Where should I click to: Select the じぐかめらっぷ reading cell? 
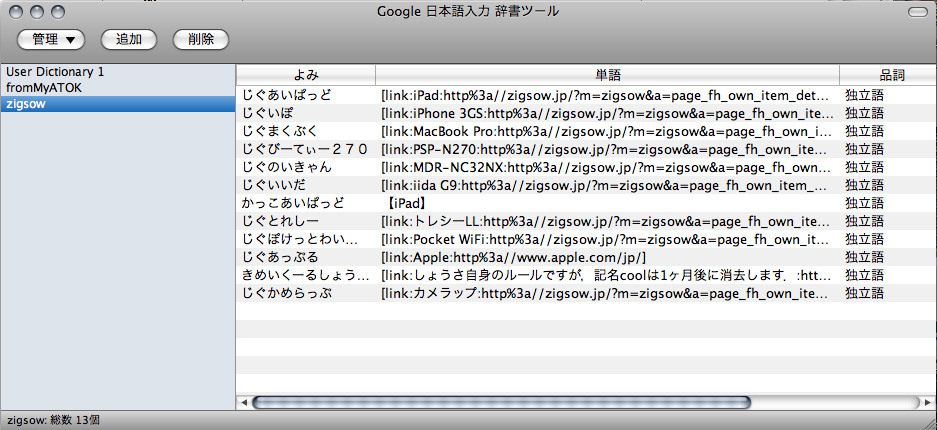(306, 293)
